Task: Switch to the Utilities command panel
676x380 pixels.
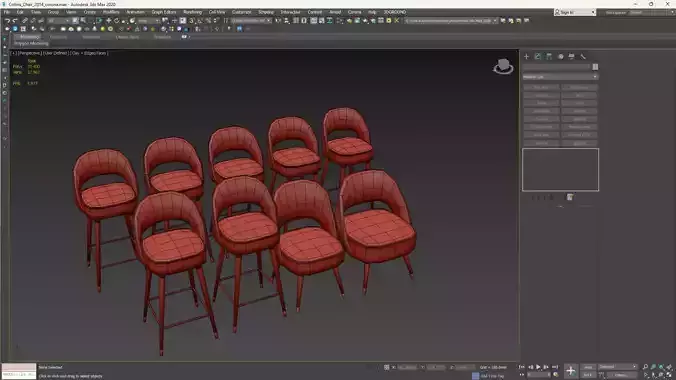Action: coord(583,57)
